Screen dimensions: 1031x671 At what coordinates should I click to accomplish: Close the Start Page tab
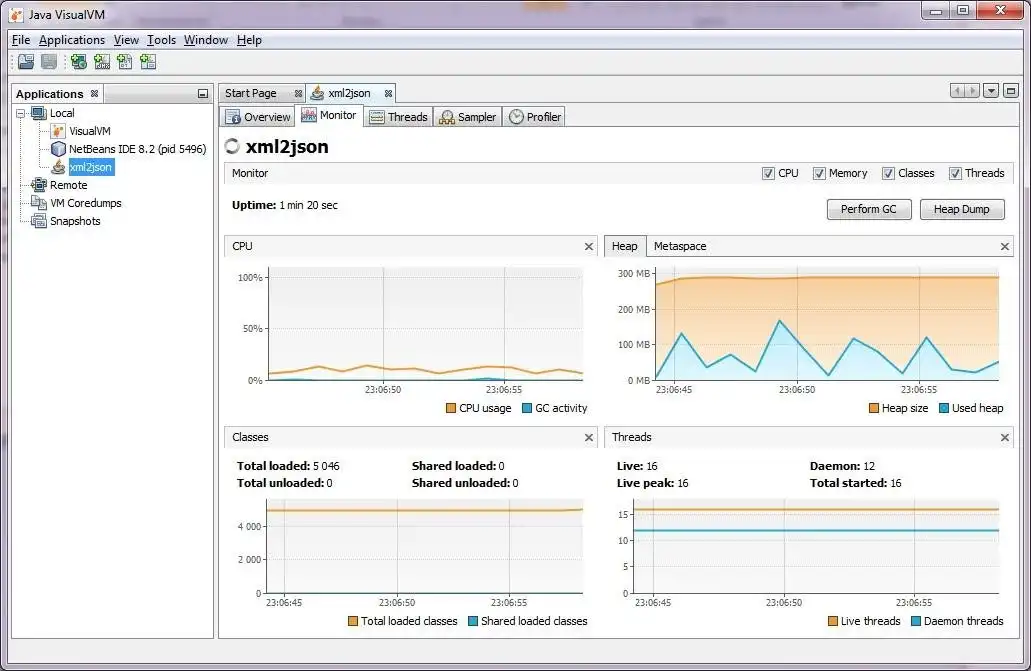pos(299,93)
